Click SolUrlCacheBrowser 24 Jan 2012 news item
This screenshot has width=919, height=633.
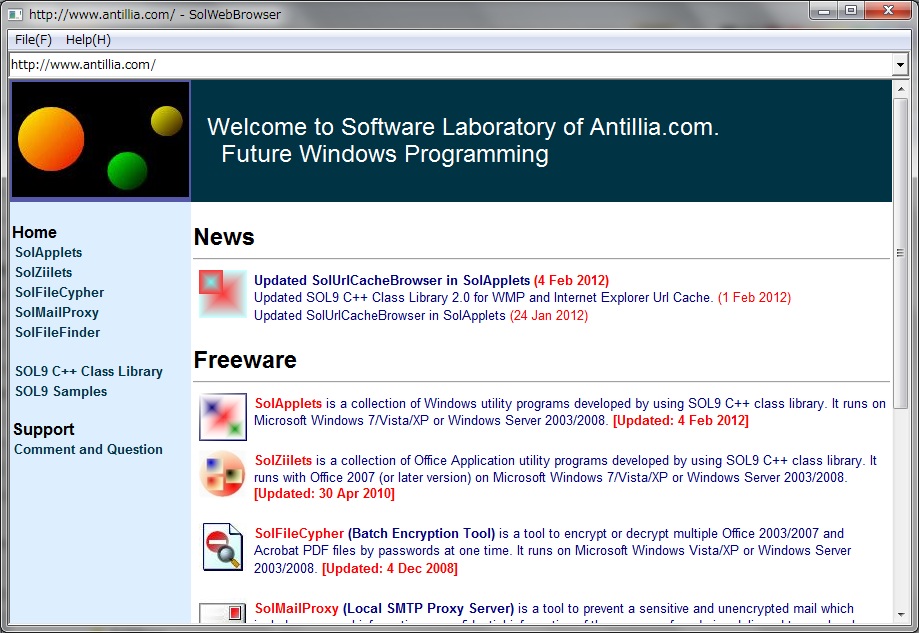421,315
